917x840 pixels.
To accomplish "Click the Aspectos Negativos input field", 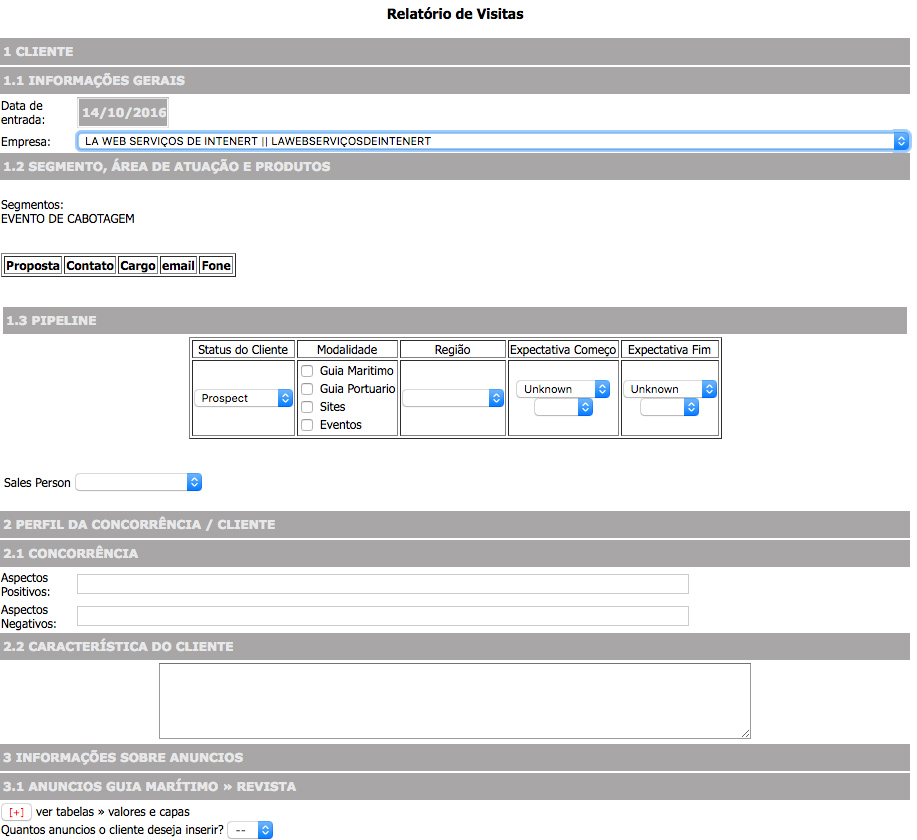I will coord(383,616).
